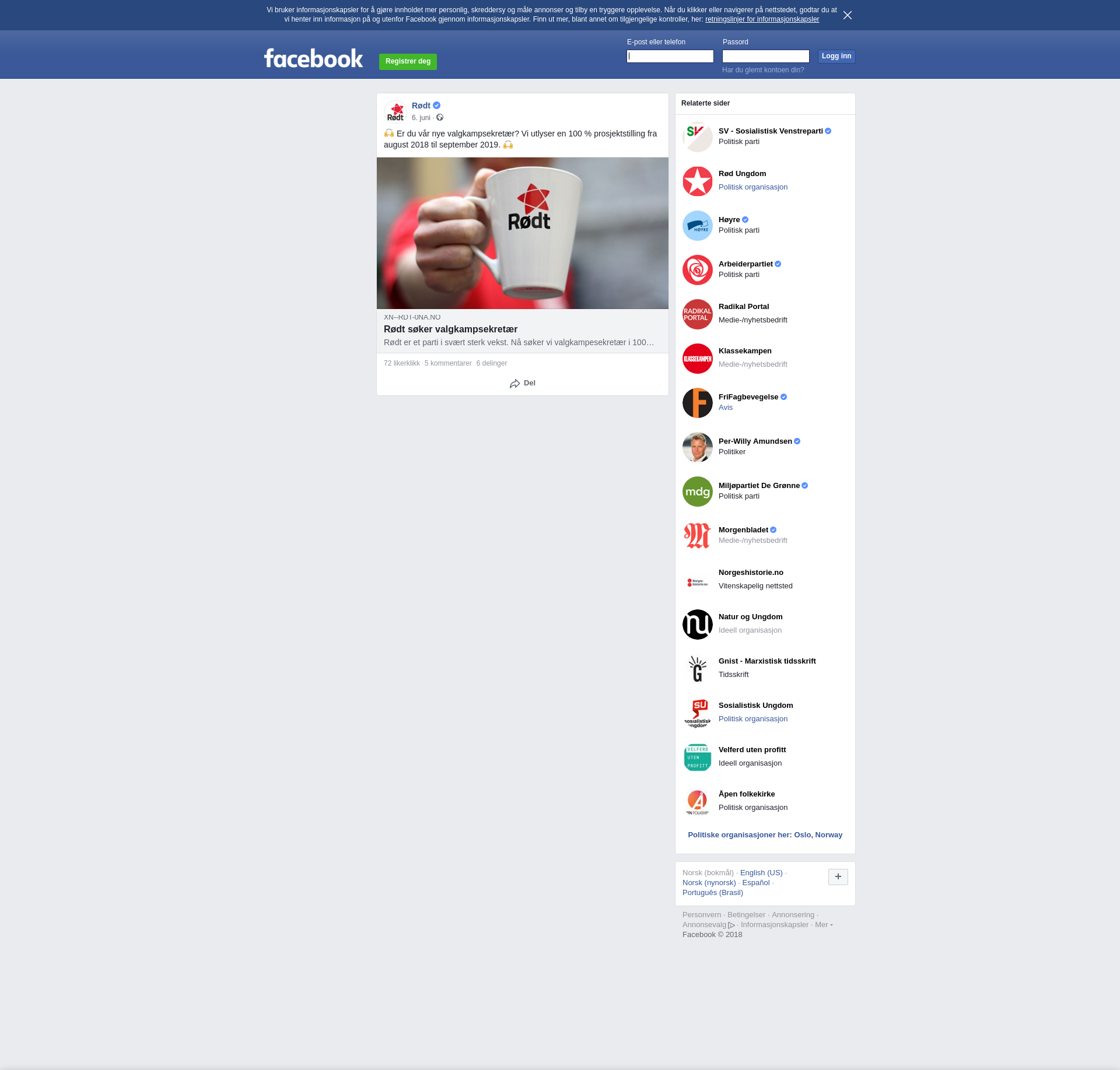Screen dimensions: 1120x1070
Task: Expand more languages with plus button
Action: 838,876
